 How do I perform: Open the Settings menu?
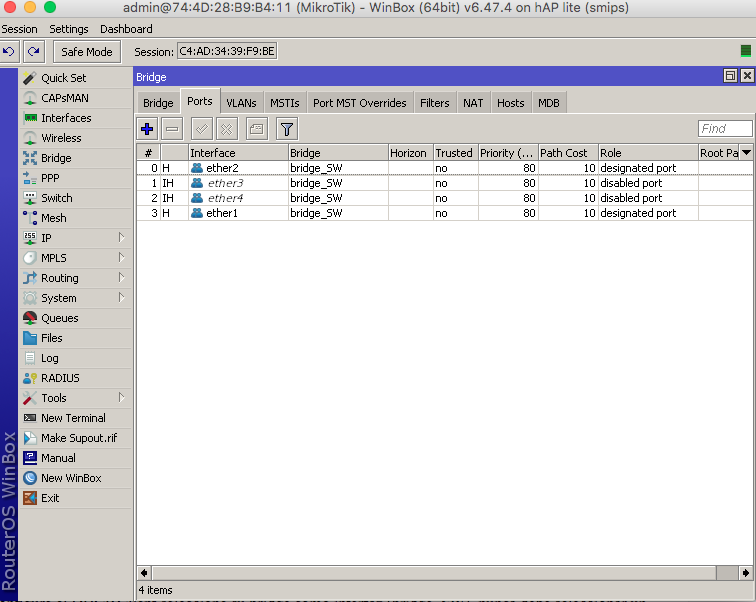click(68, 29)
